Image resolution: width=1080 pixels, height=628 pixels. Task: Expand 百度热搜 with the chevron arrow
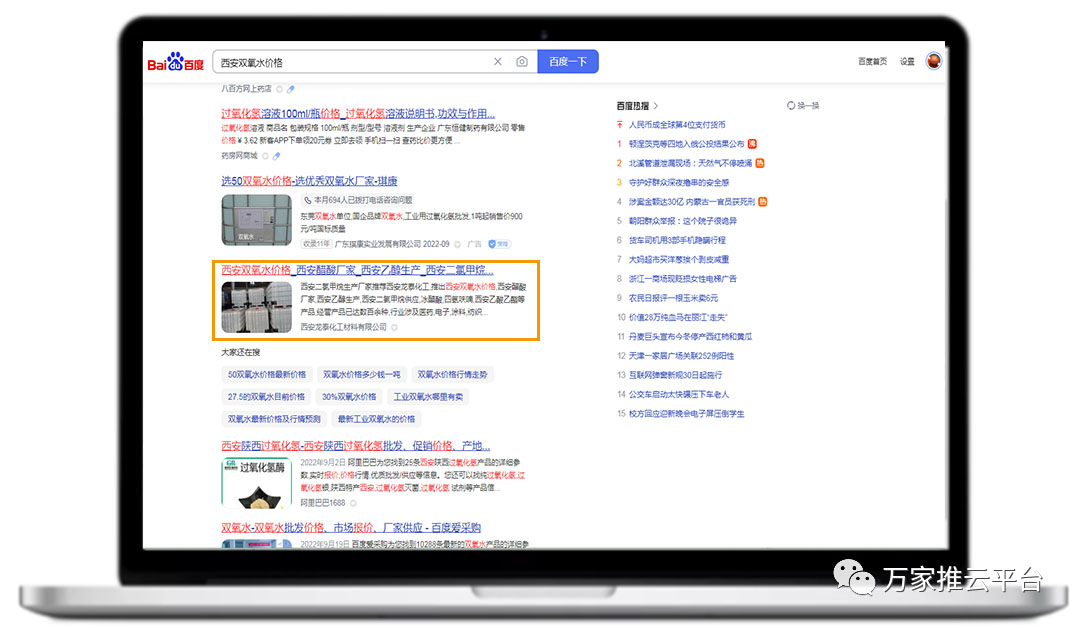click(x=656, y=105)
